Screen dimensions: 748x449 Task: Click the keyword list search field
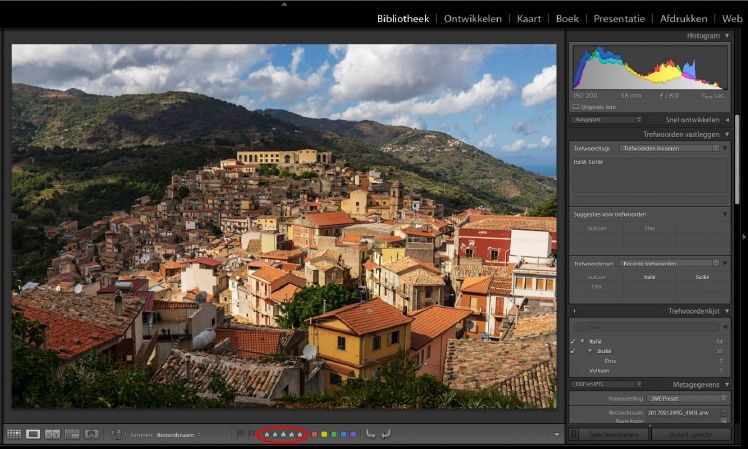pos(647,327)
